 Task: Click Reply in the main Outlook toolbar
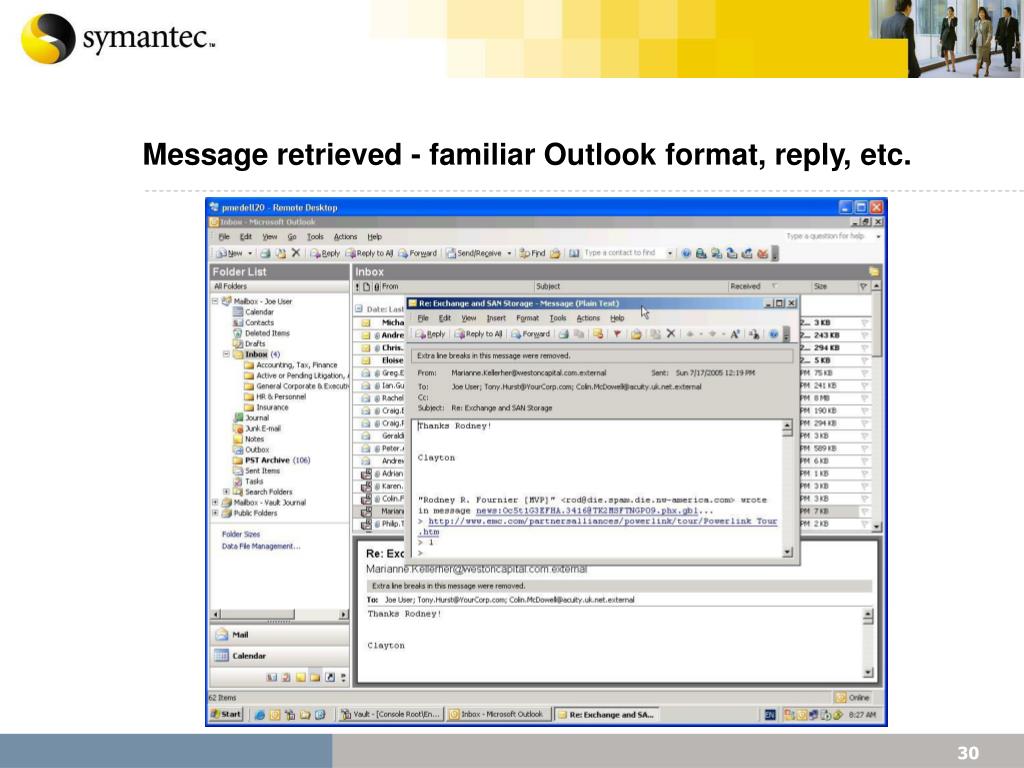(325, 253)
